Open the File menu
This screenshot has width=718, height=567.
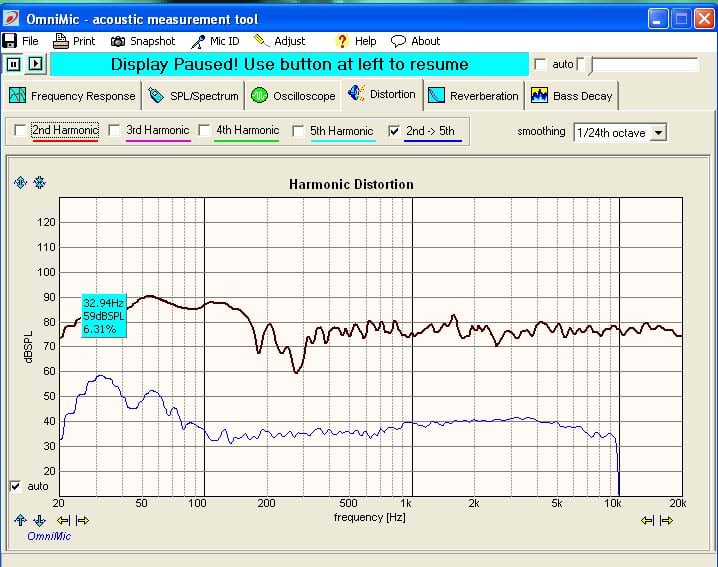tap(21, 41)
